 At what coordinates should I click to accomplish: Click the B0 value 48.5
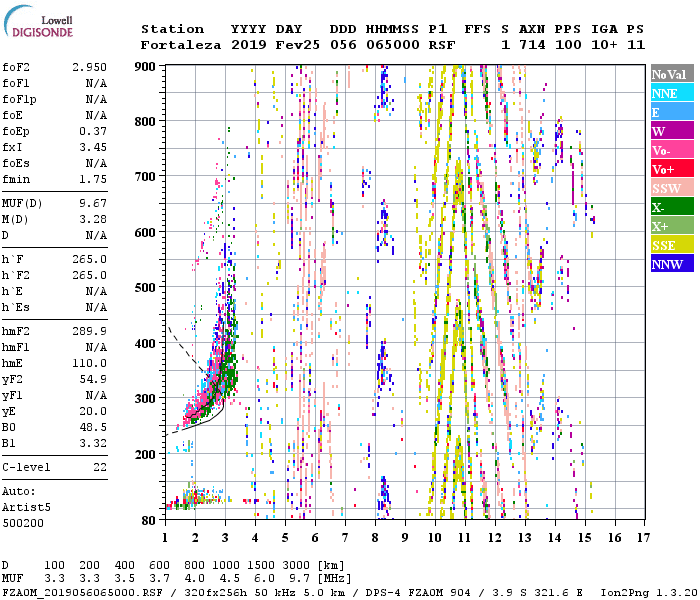(x=93, y=428)
